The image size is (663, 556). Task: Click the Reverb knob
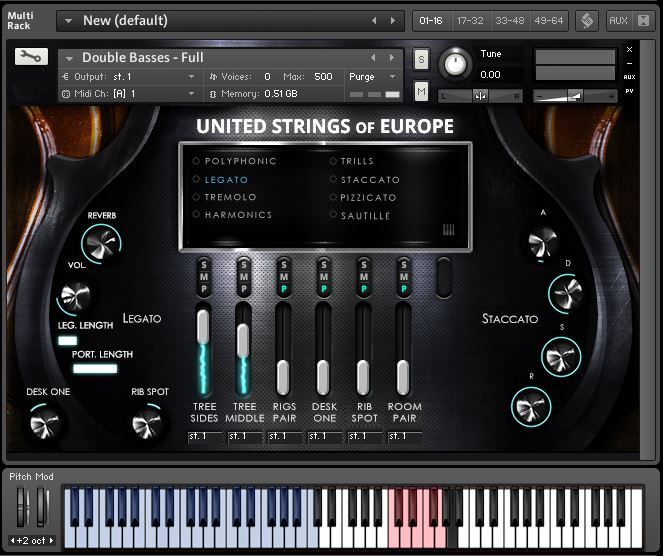[101, 244]
